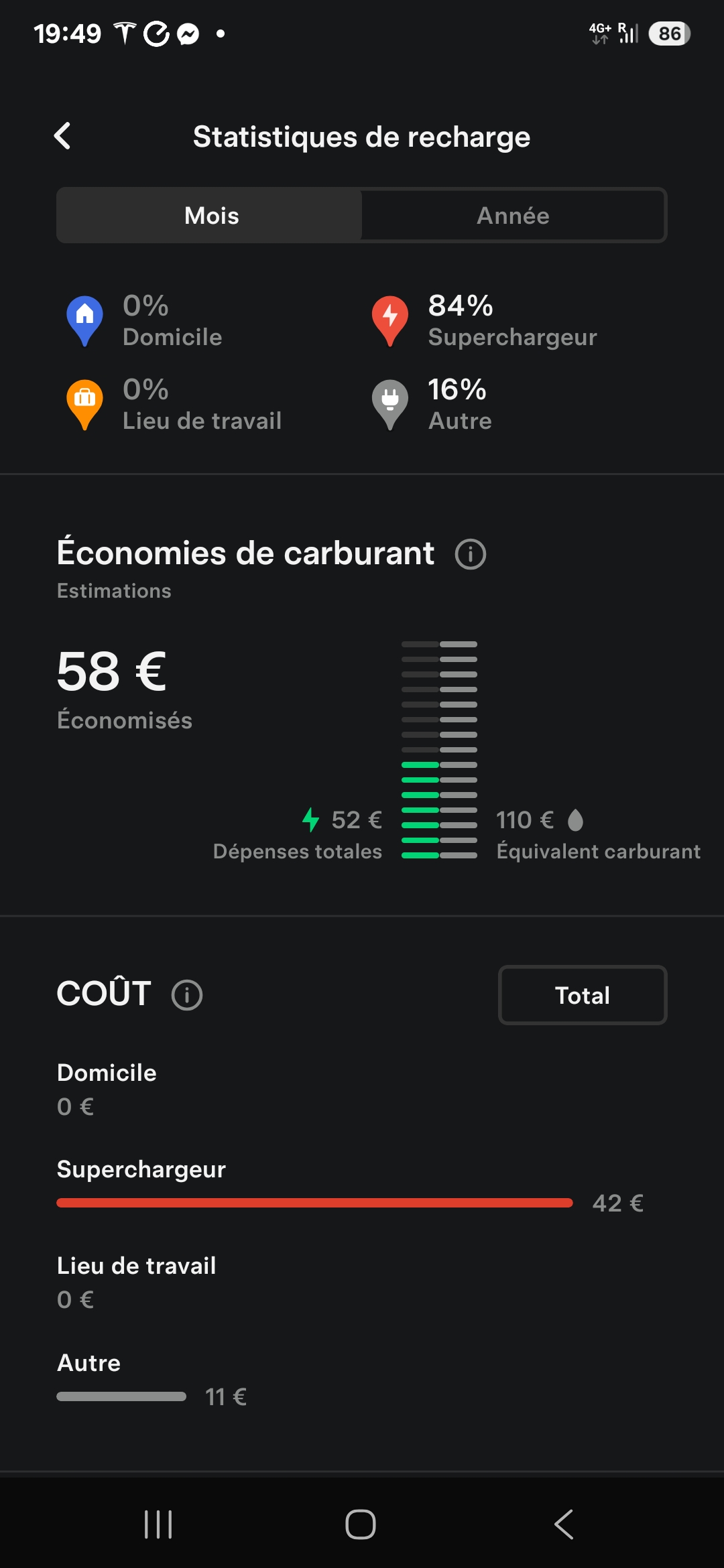Tap the gray Autre cost bar

[x=121, y=1396]
